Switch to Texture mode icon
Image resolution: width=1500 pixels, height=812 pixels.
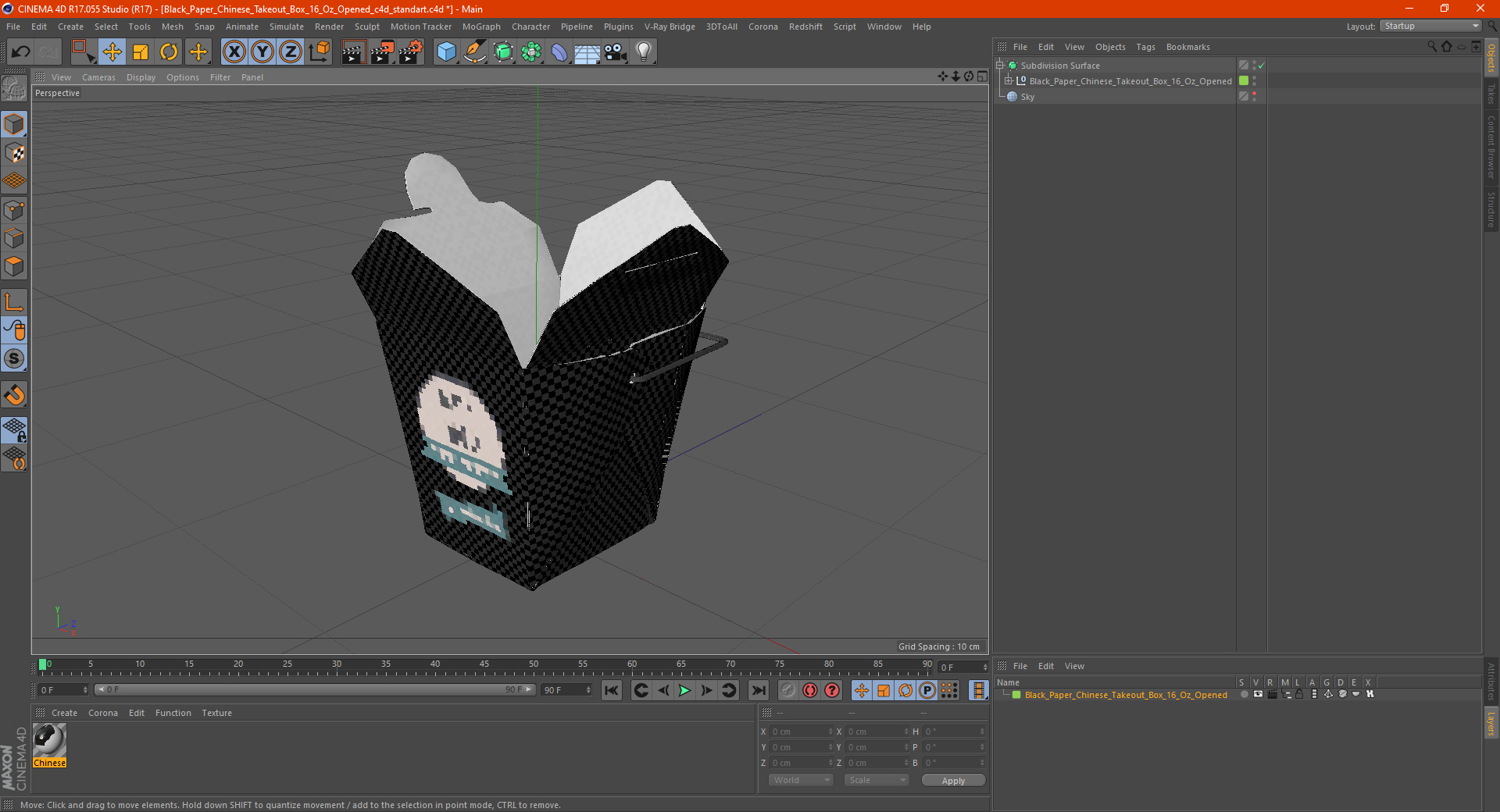click(x=15, y=152)
